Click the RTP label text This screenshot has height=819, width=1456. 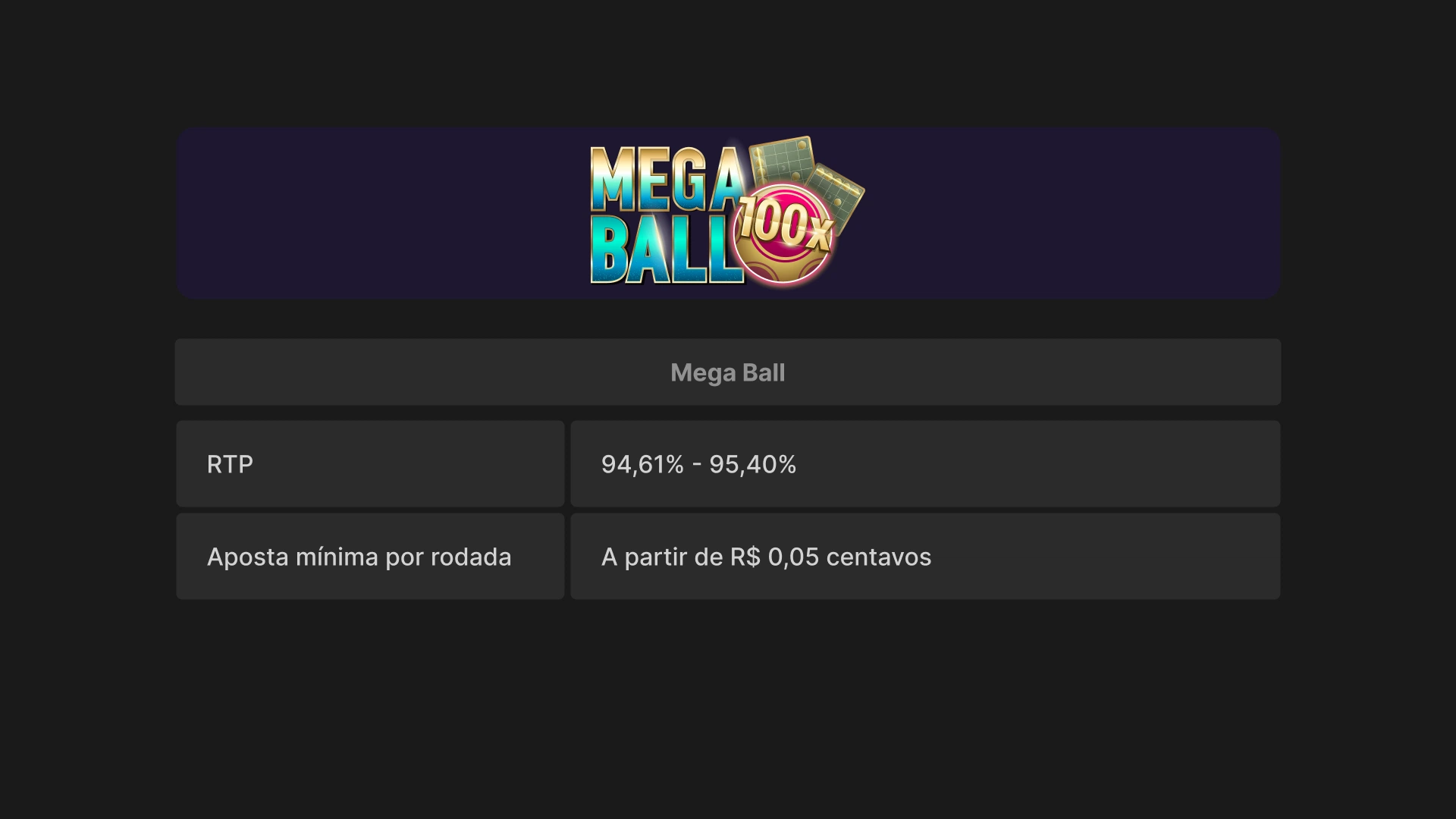(230, 464)
